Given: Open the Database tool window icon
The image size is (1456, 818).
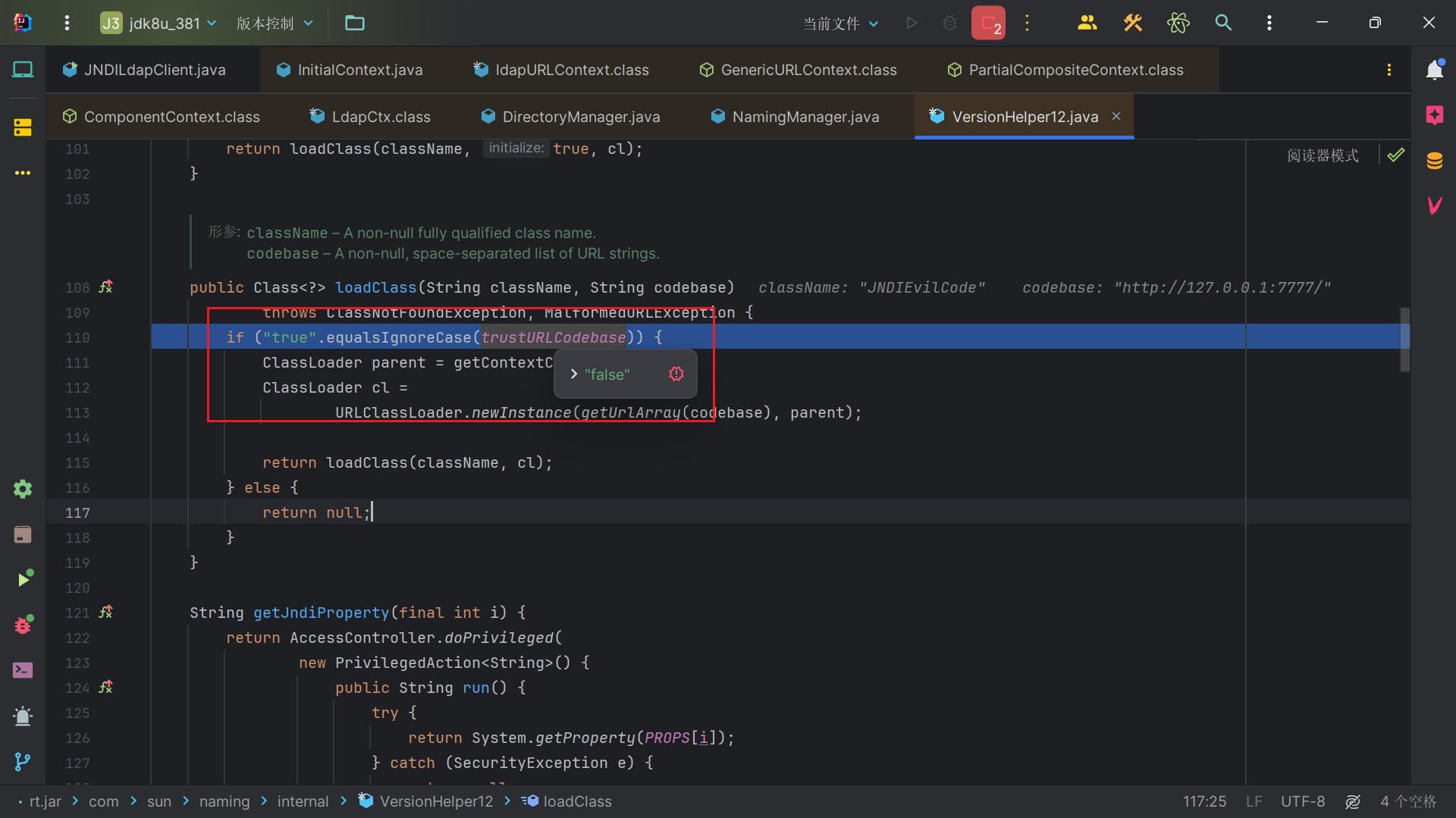Looking at the screenshot, I should tap(1434, 161).
